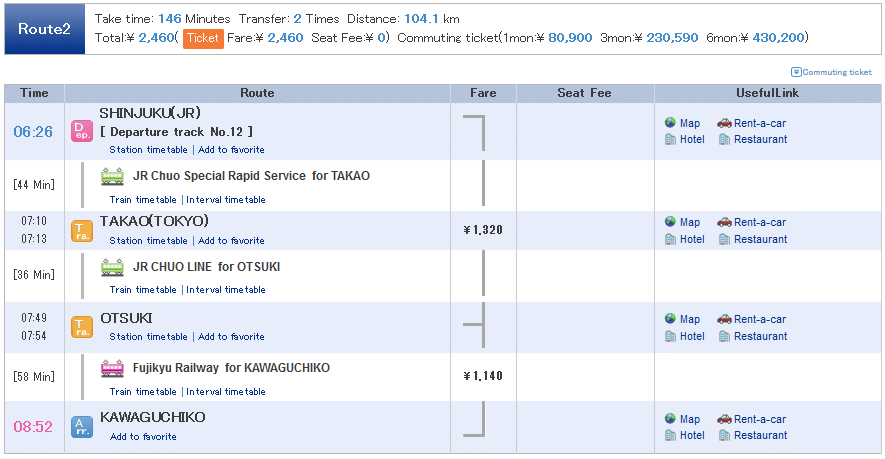The width and height of the screenshot is (885, 459).
Task: Click the UsefulLink column header
Action: coord(768,93)
